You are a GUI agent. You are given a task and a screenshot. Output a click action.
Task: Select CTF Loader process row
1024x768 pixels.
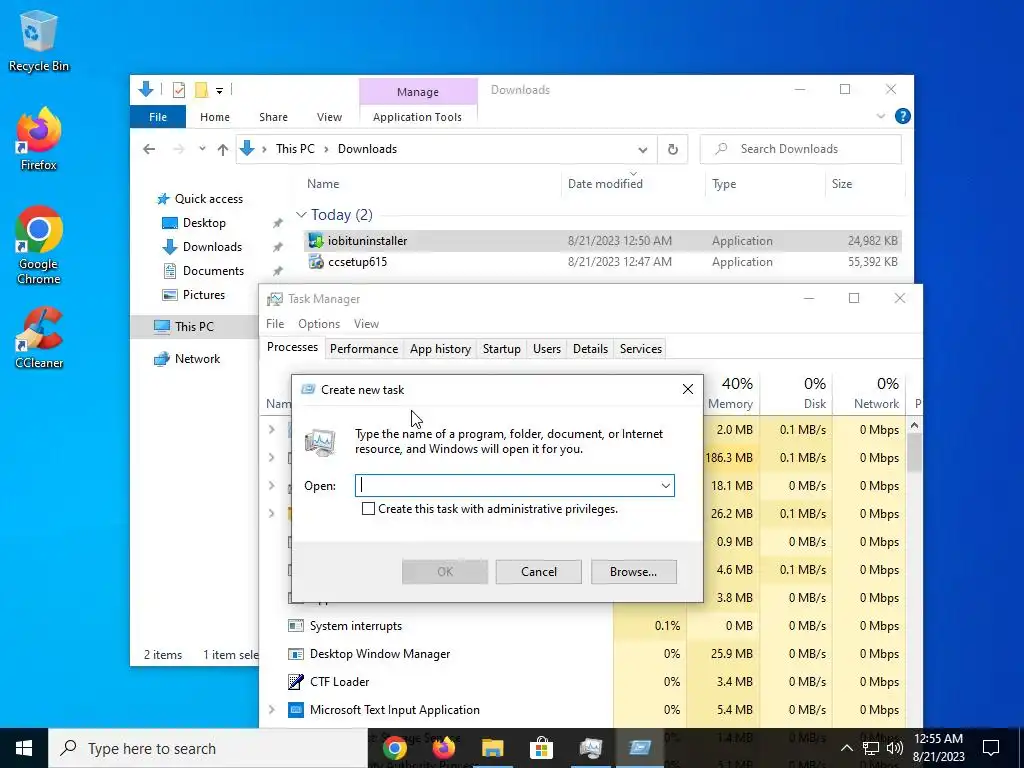(583, 682)
